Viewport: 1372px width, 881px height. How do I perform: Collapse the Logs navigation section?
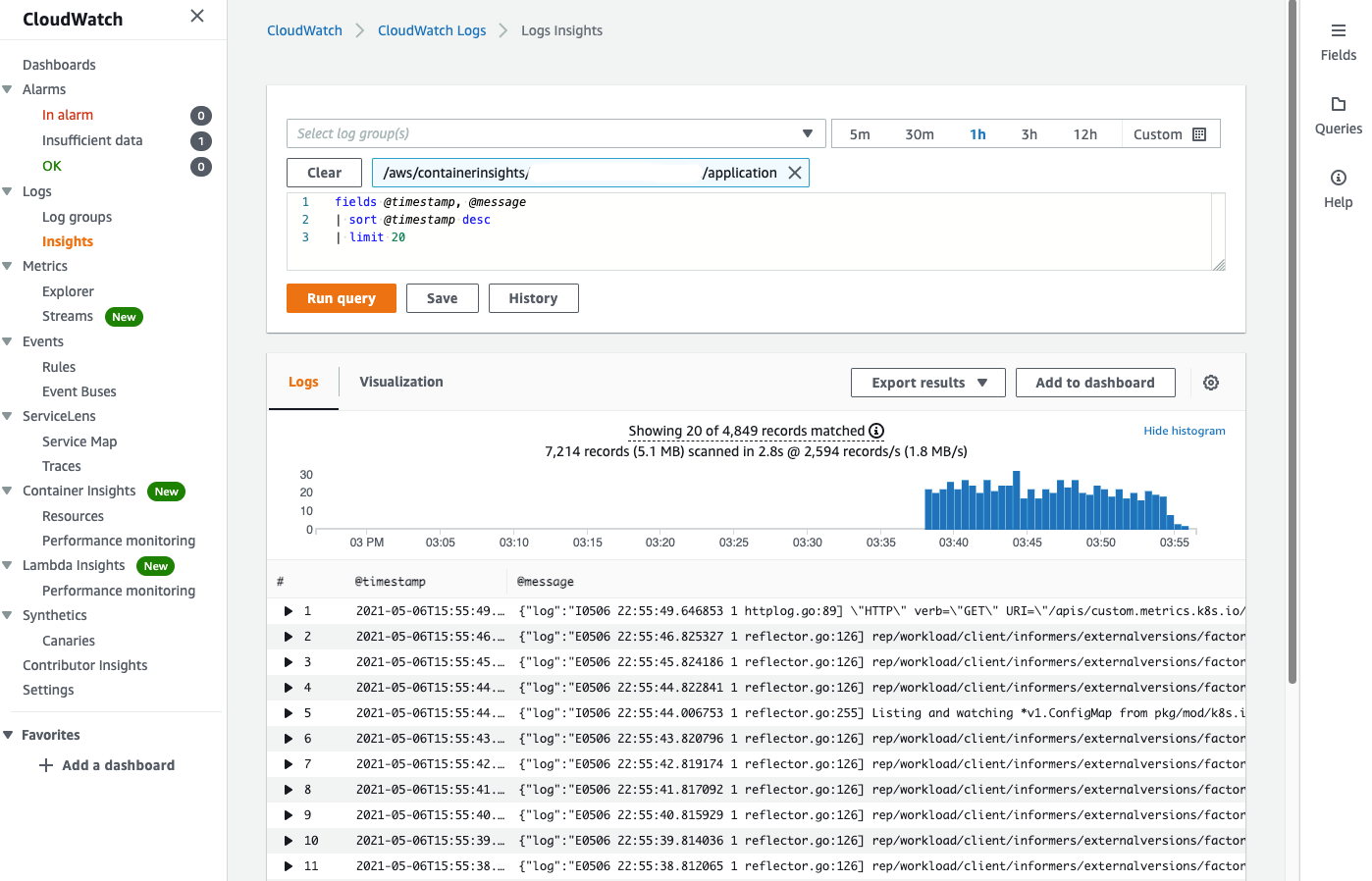[x=8, y=191]
